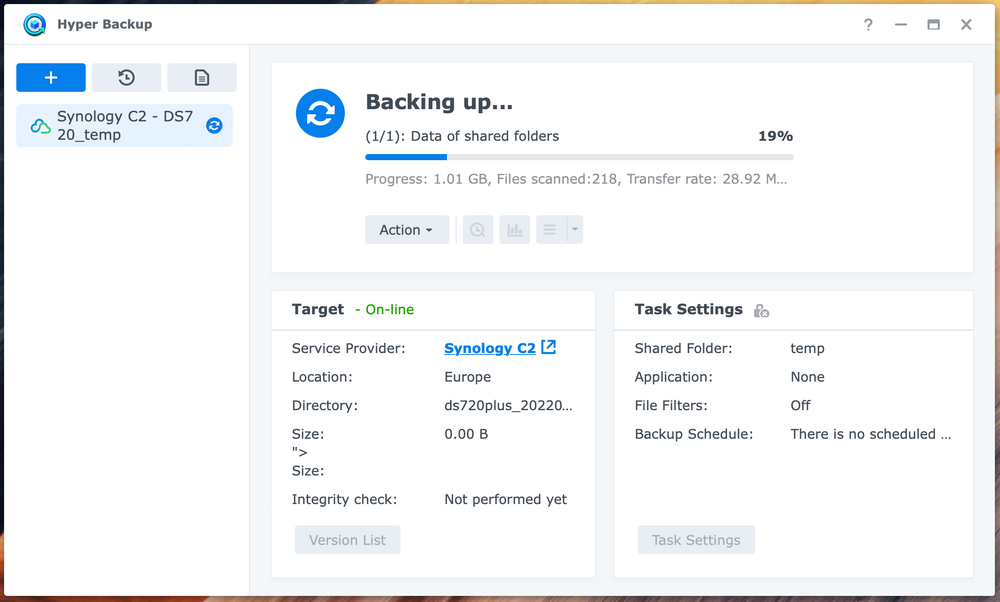Open the backup statistics bar chart icon
The width and height of the screenshot is (1000, 602).
(515, 230)
